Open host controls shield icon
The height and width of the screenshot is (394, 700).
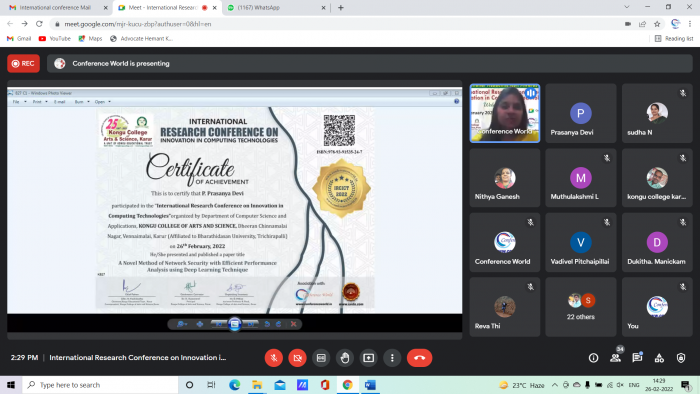click(x=681, y=358)
